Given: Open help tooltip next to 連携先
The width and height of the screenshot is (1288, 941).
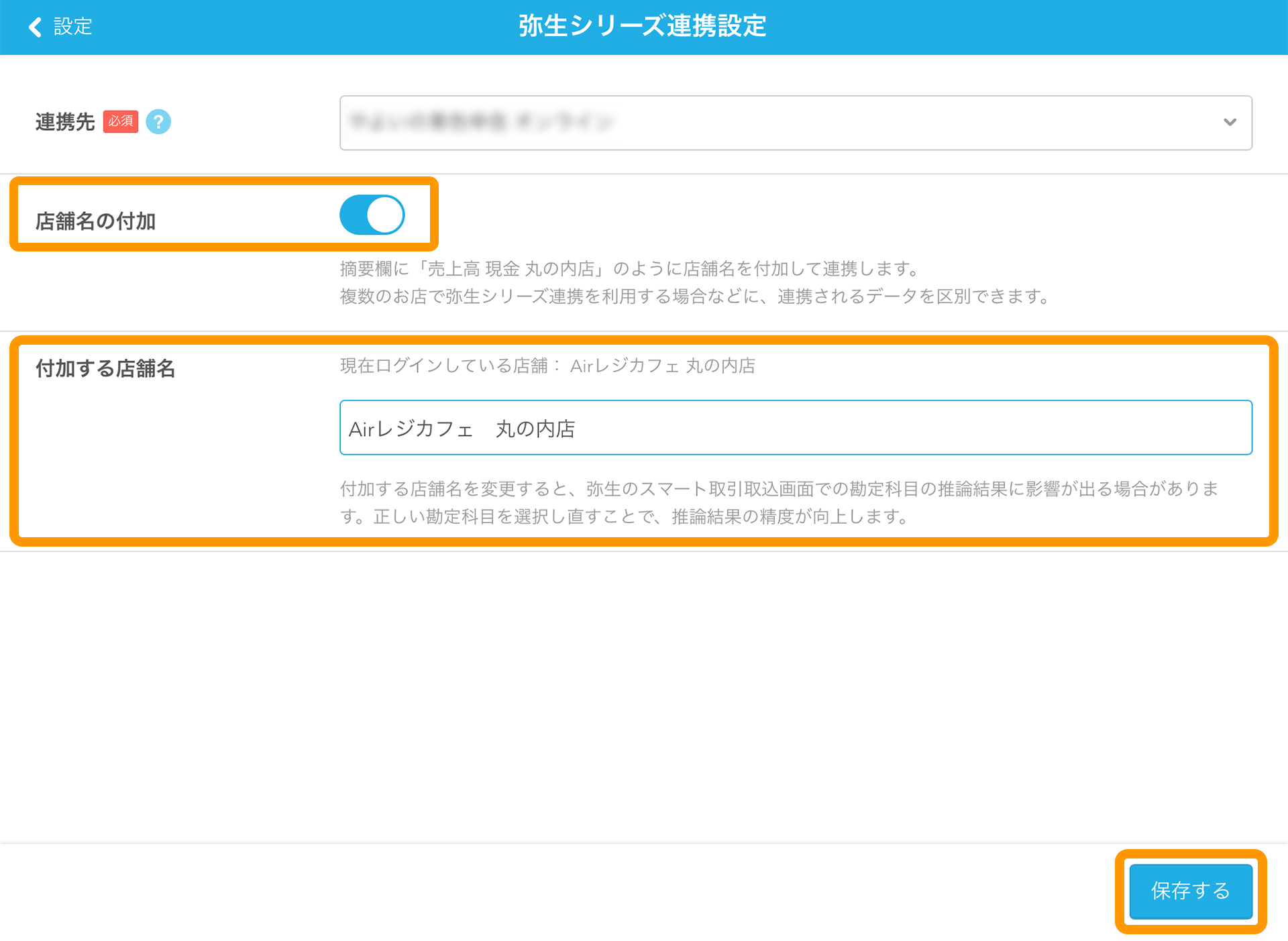Looking at the screenshot, I should click(158, 122).
